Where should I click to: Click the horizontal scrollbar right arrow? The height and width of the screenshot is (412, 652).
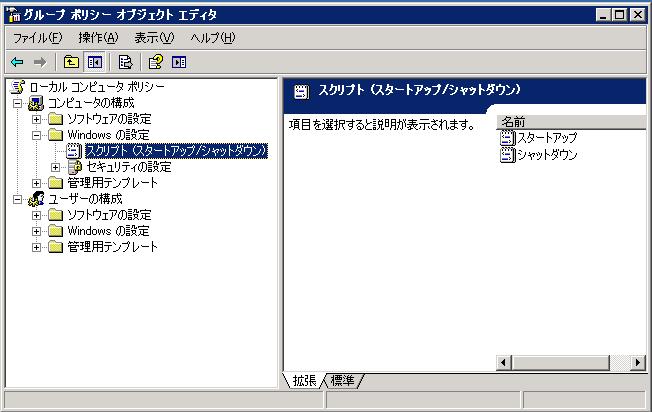click(639, 362)
